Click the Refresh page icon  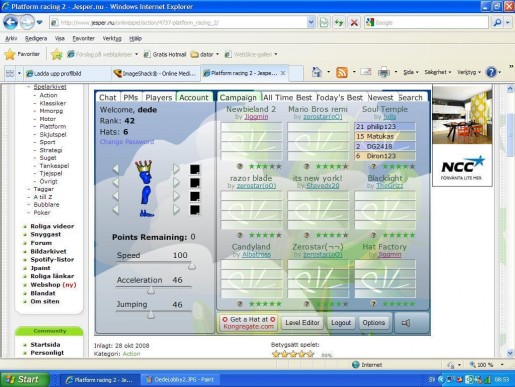click(339, 23)
